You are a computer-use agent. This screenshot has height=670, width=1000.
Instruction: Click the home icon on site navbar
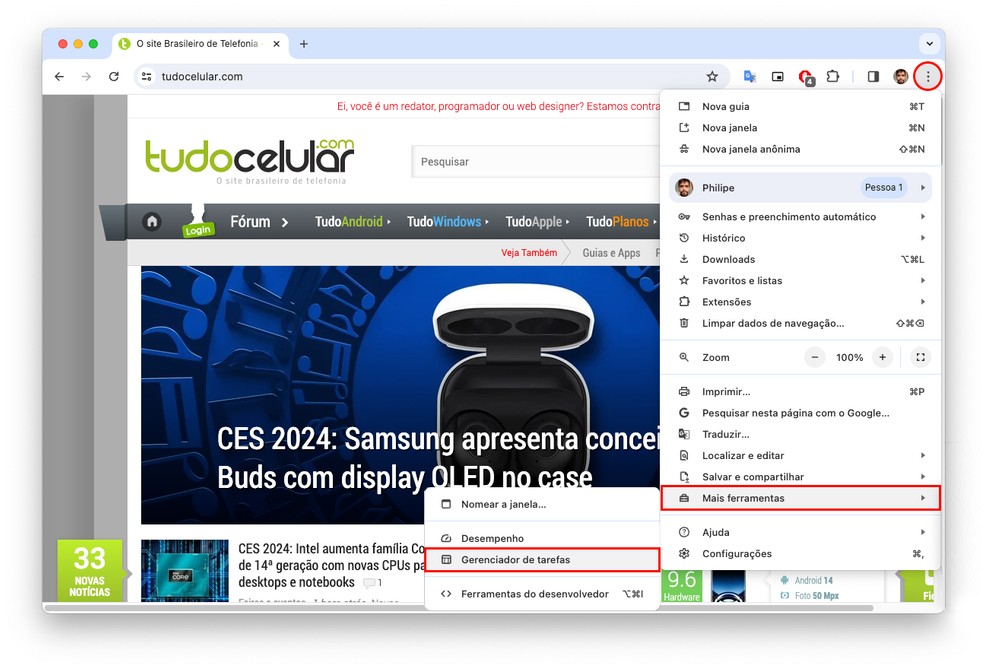pos(152,221)
